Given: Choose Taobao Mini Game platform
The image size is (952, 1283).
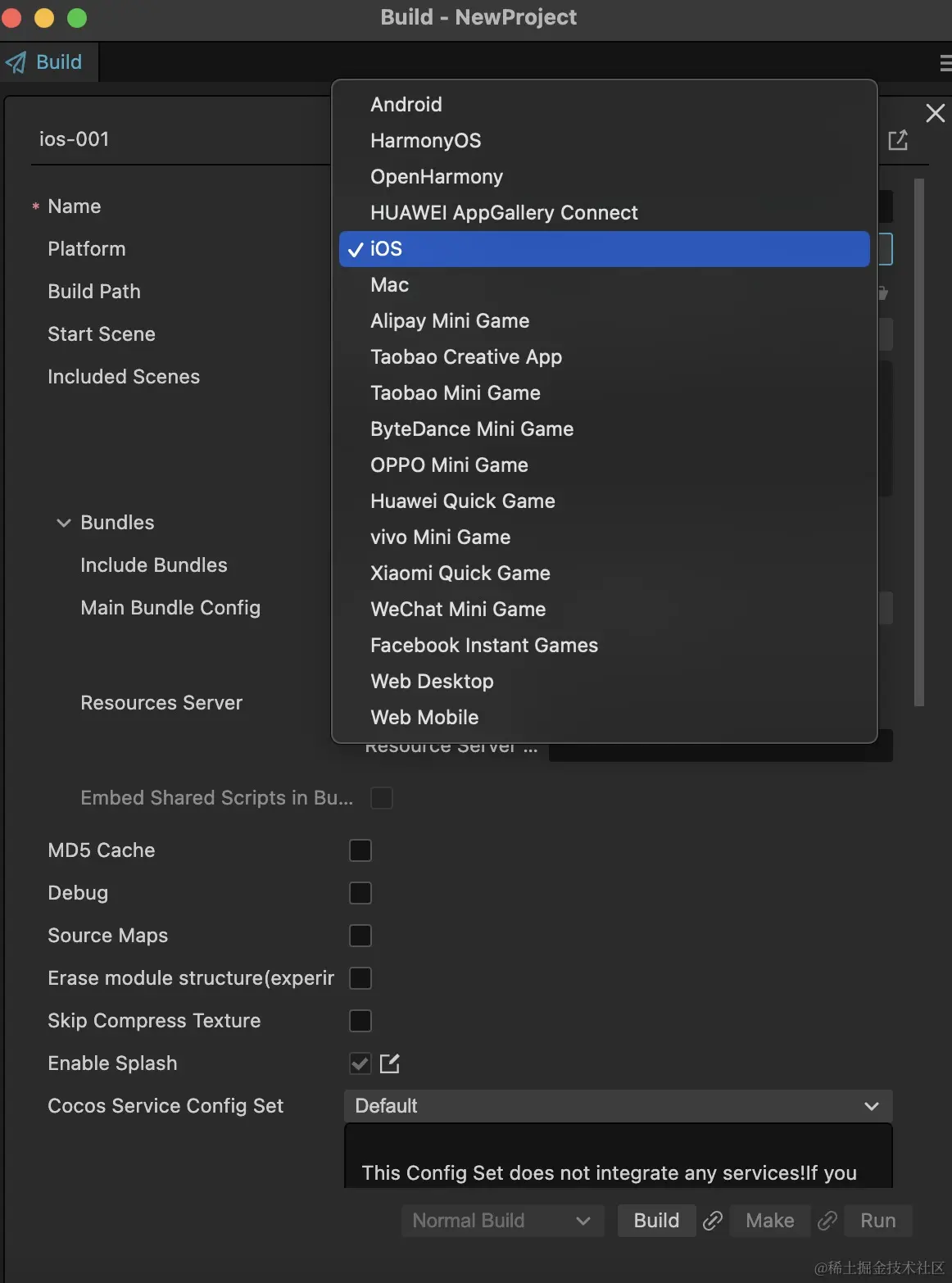Looking at the screenshot, I should [604, 393].
